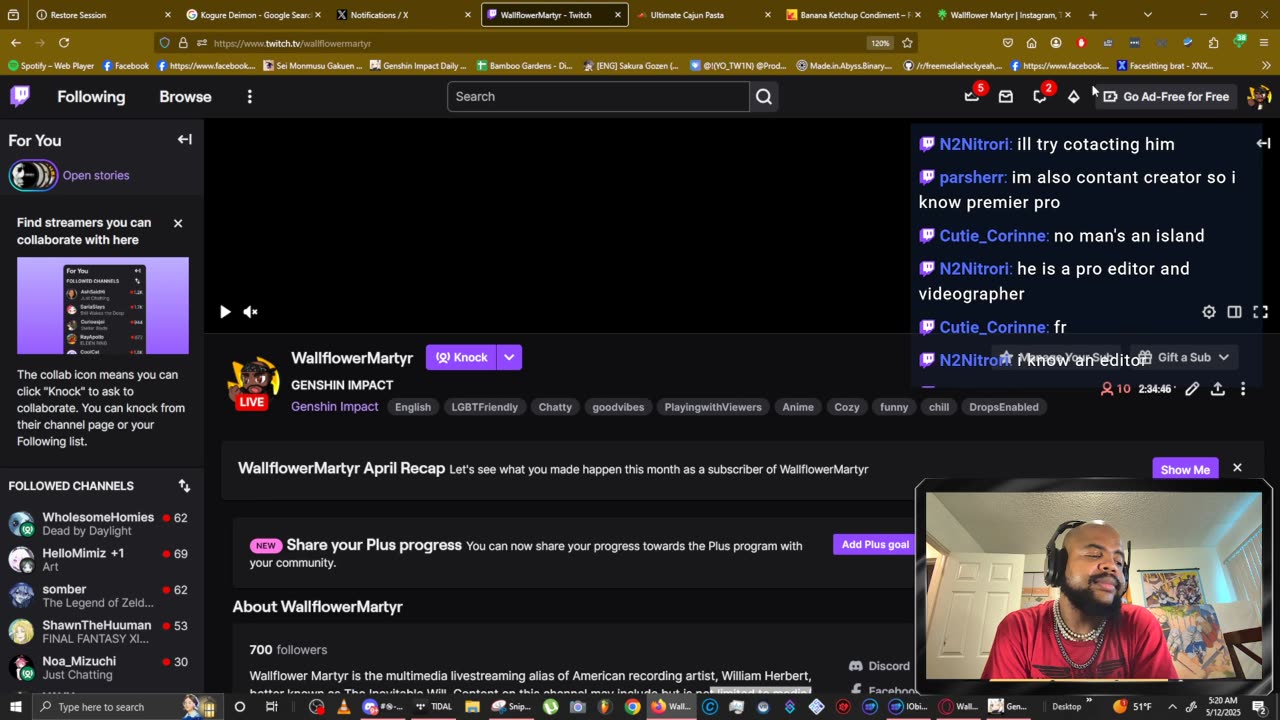Open the list all tabs dropdown arrow

coord(1147,15)
